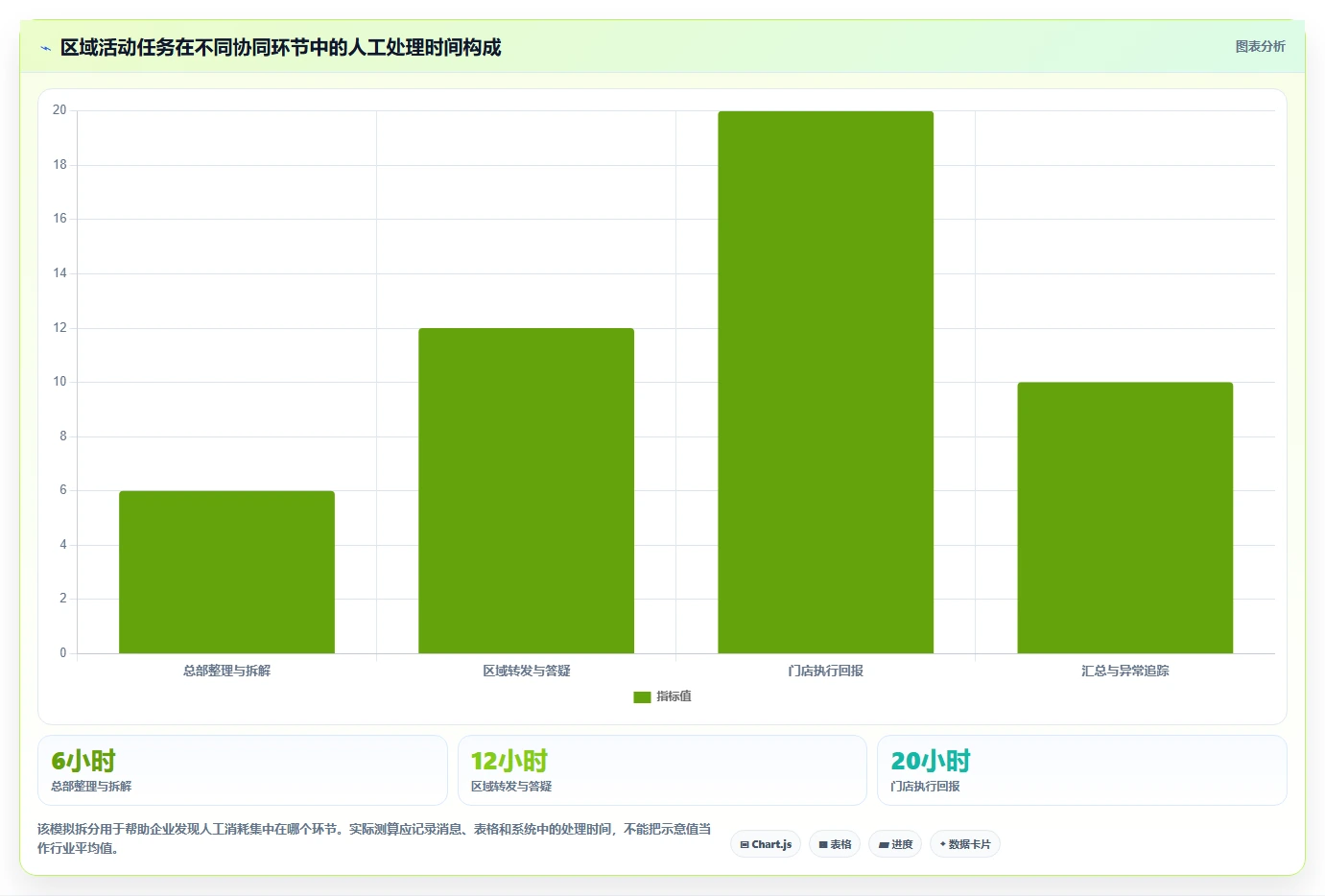Click the 总部整理与拆解 caption under 6小时
Viewport: 1325px width, 896px height.
click(91, 787)
